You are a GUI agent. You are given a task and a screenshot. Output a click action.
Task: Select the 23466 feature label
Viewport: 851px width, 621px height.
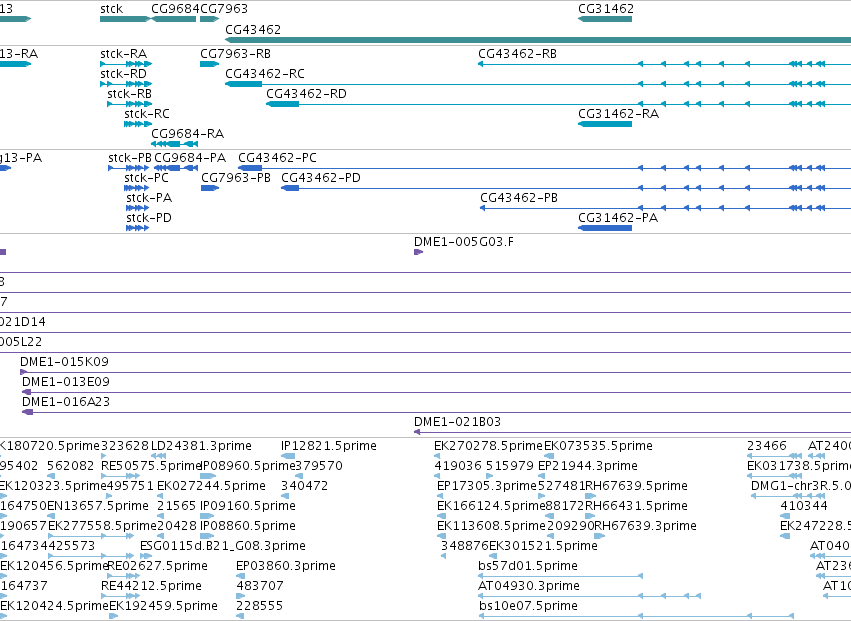(767, 446)
